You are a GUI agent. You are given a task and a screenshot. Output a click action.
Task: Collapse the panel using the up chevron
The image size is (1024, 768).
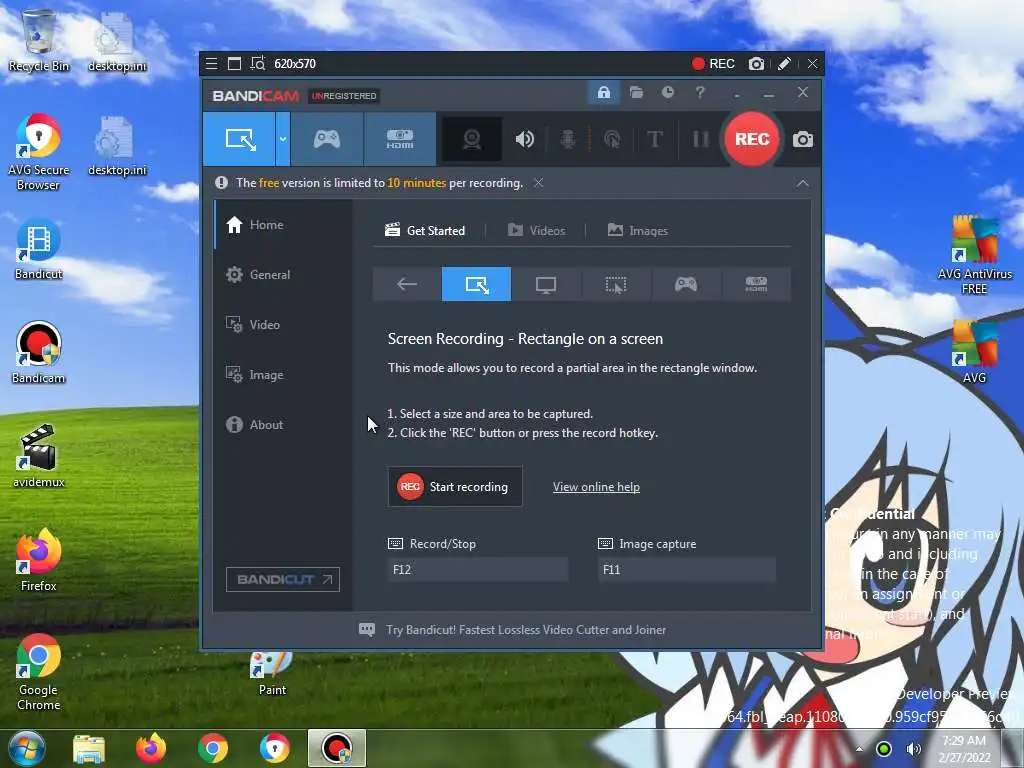(x=803, y=184)
